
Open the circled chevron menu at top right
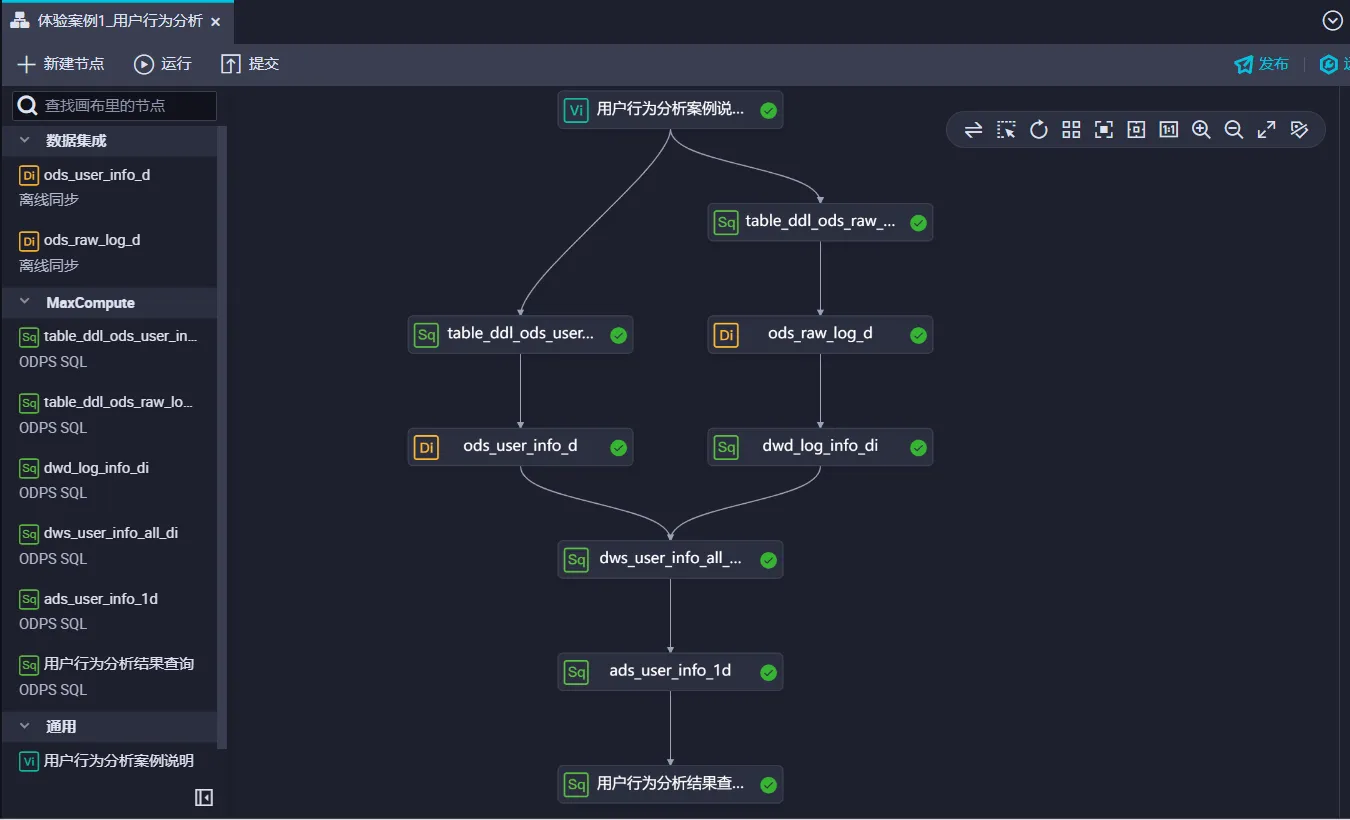1332,20
